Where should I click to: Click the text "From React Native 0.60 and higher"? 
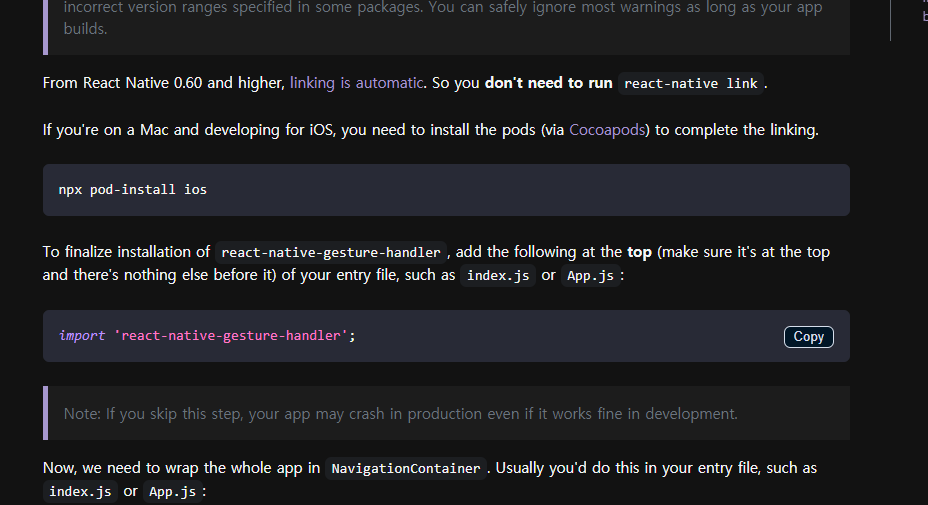coord(163,83)
